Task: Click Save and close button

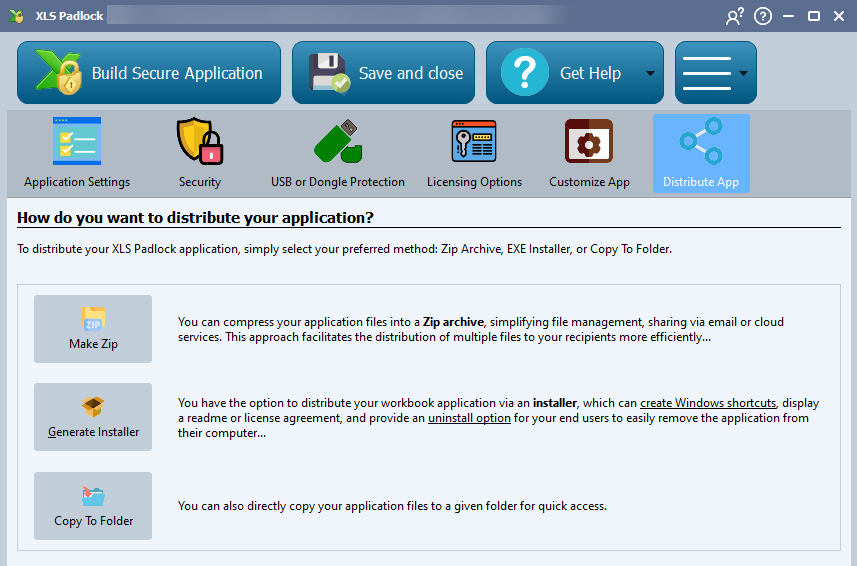Action: [383, 73]
